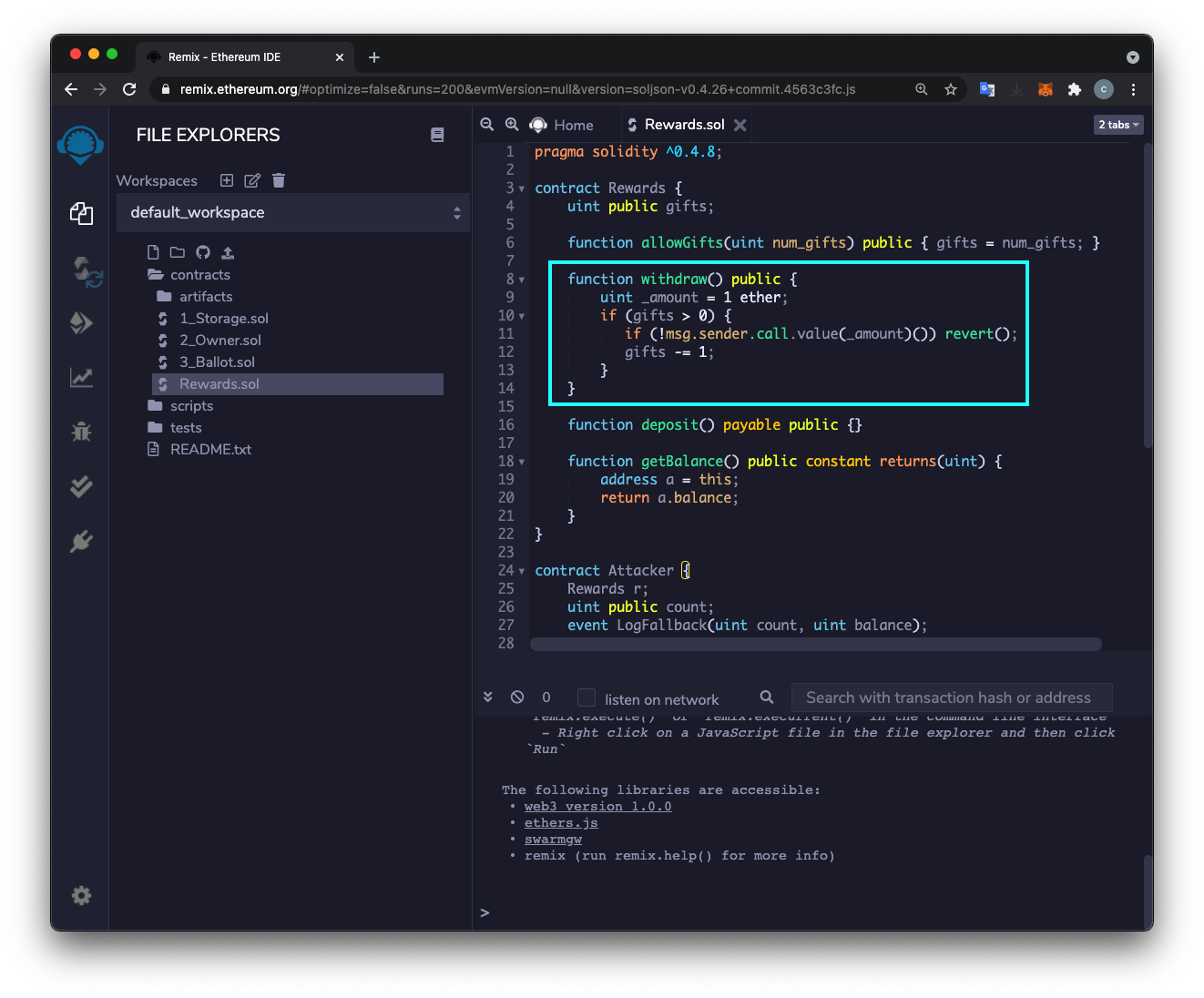Open the Plugin manager plug icon

point(81,542)
